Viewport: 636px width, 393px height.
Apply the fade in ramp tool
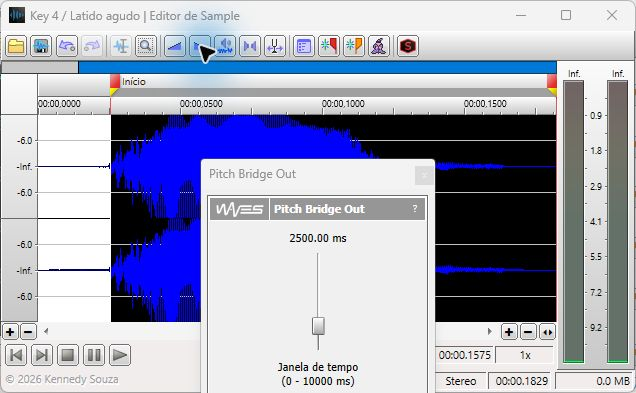[175, 46]
